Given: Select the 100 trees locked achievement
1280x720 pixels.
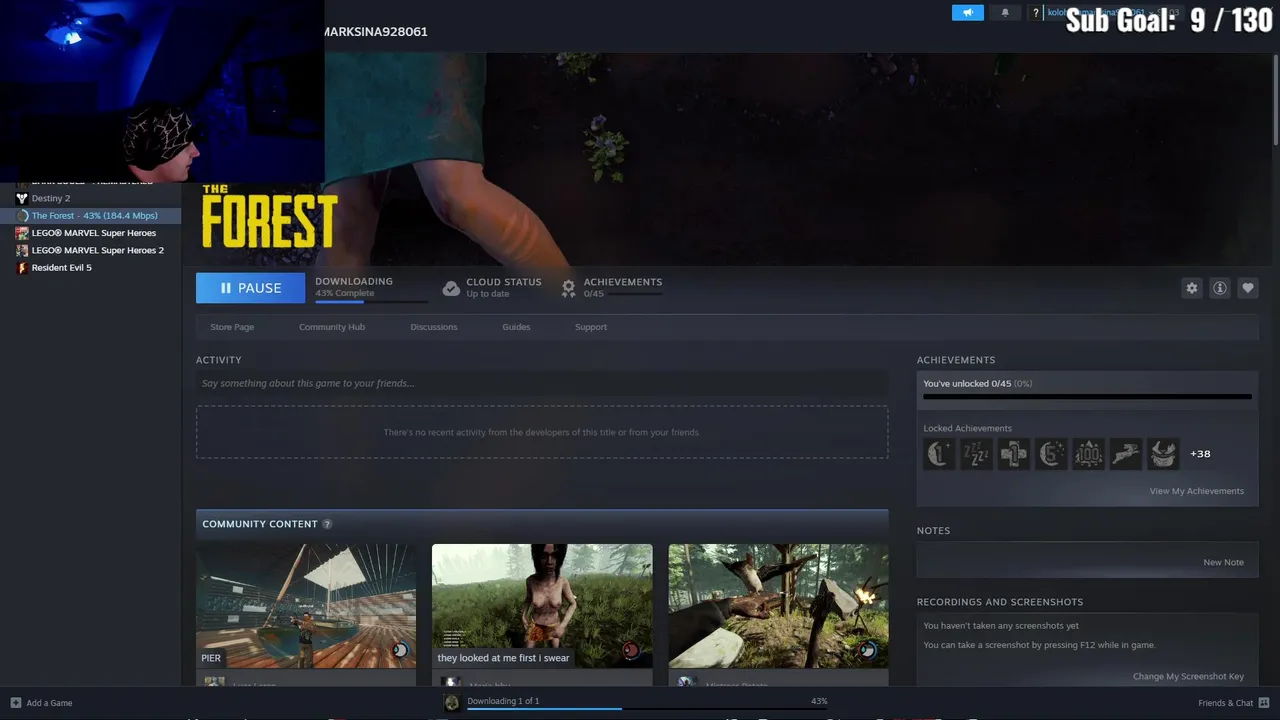Looking at the screenshot, I should point(1088,454).
